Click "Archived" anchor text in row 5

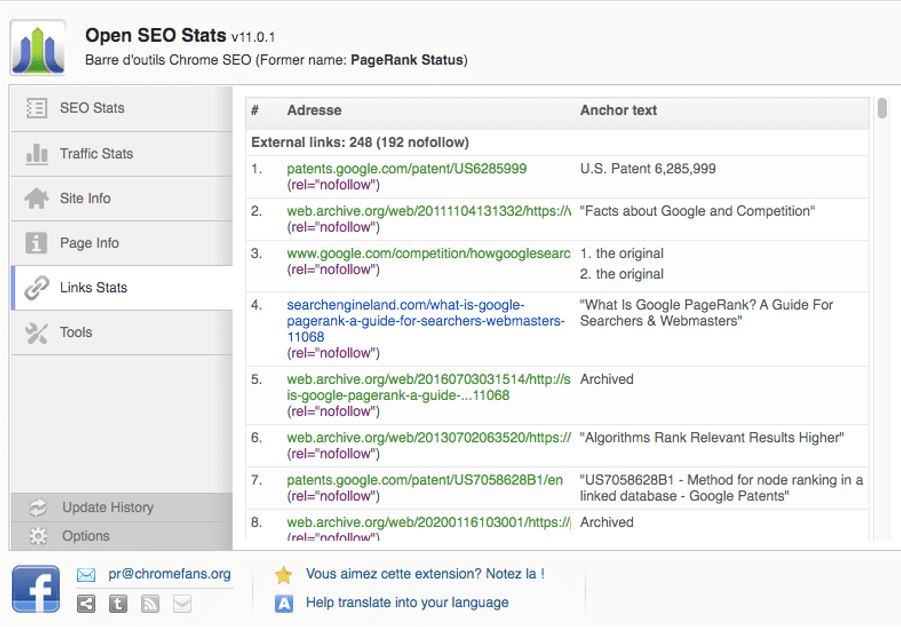[x=607, y=379]
